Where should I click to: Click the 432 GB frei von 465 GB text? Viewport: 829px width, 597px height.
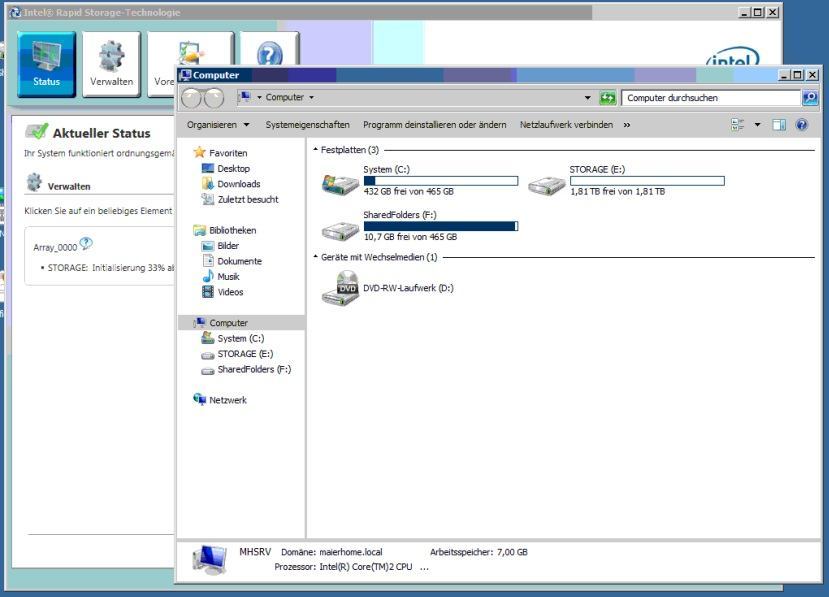[x=408, y=191]
